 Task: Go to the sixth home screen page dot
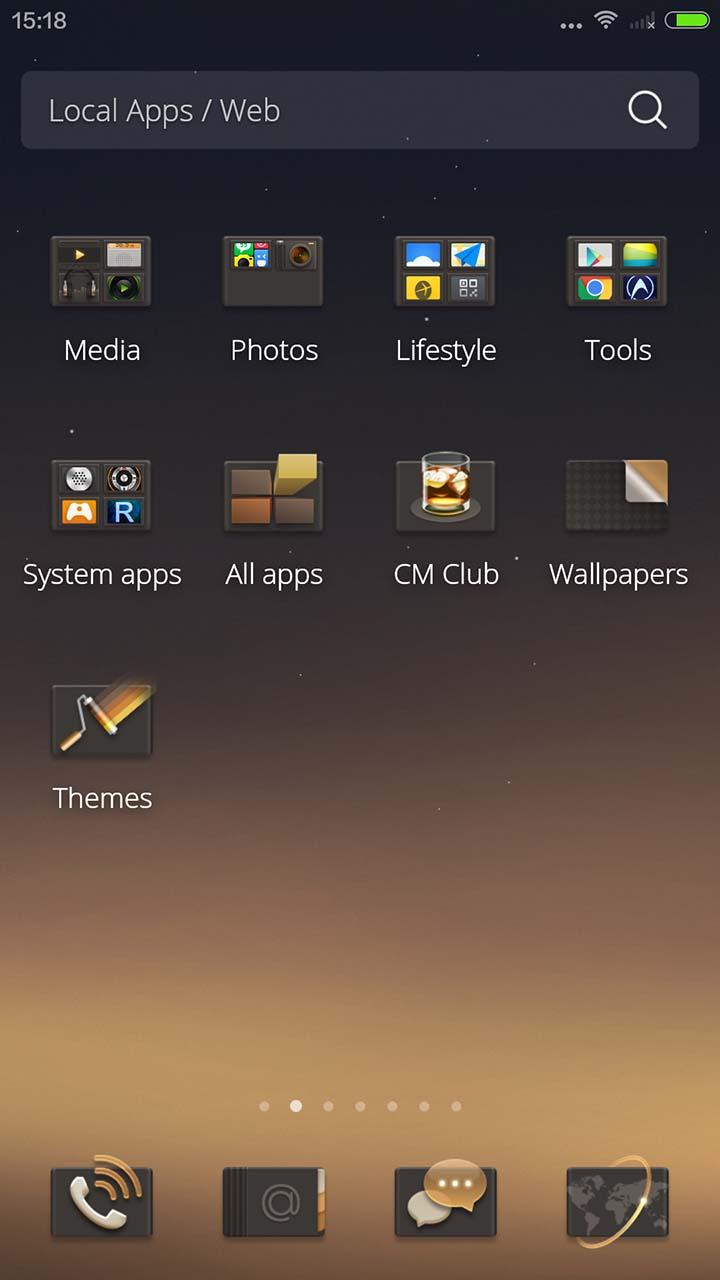click(424, 1106)
